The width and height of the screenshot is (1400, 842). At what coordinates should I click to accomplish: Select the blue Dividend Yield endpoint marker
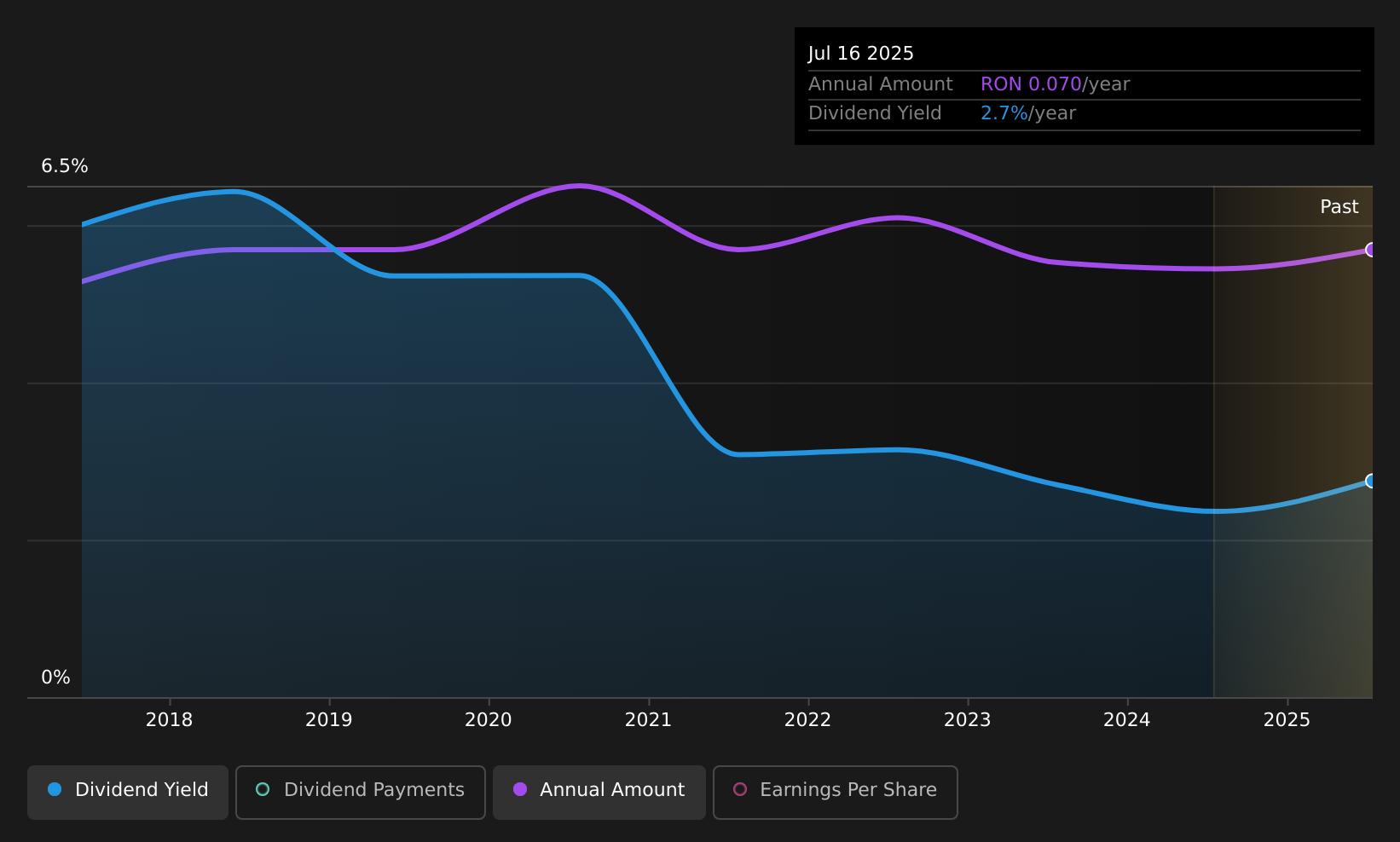pos(1371,481)
